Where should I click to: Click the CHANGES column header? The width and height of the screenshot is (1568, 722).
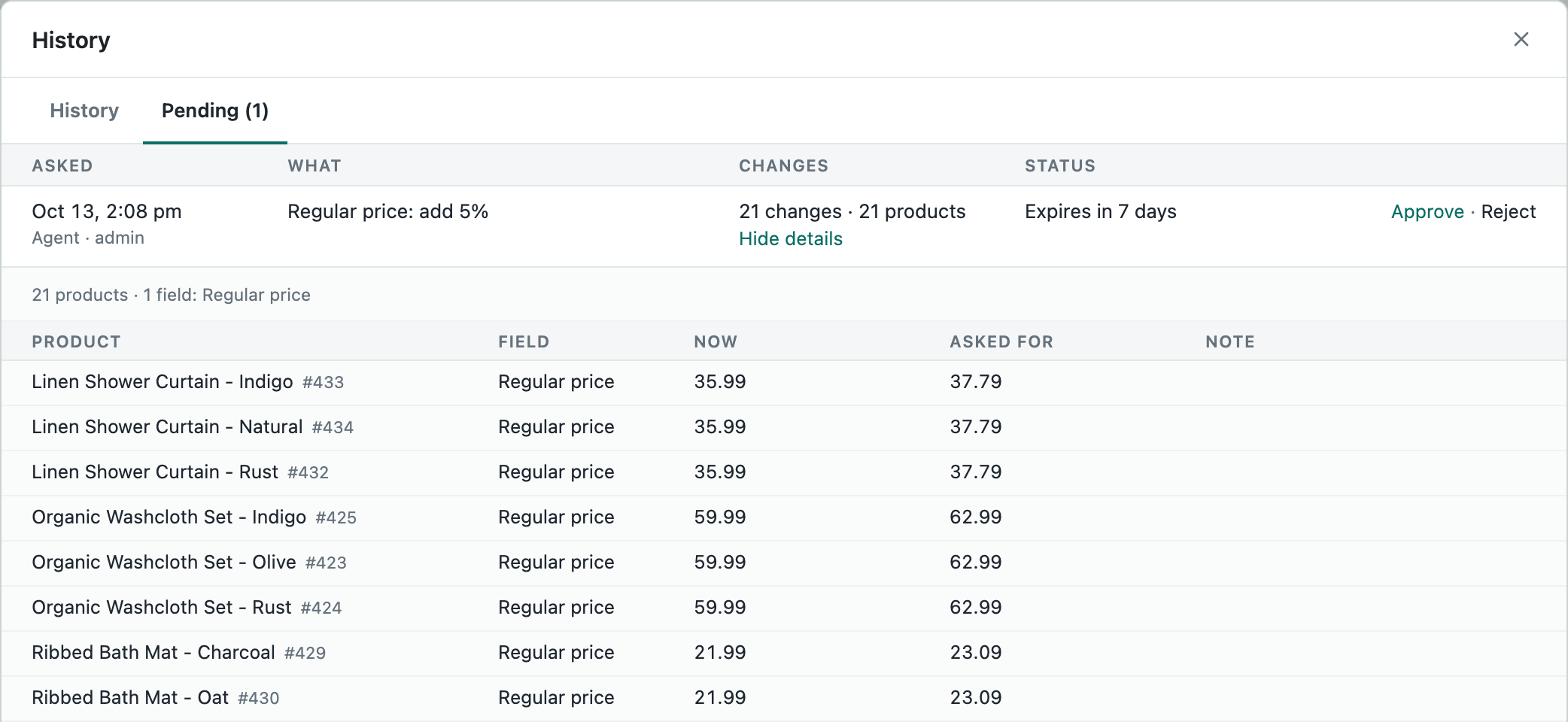tap(783, 166)
